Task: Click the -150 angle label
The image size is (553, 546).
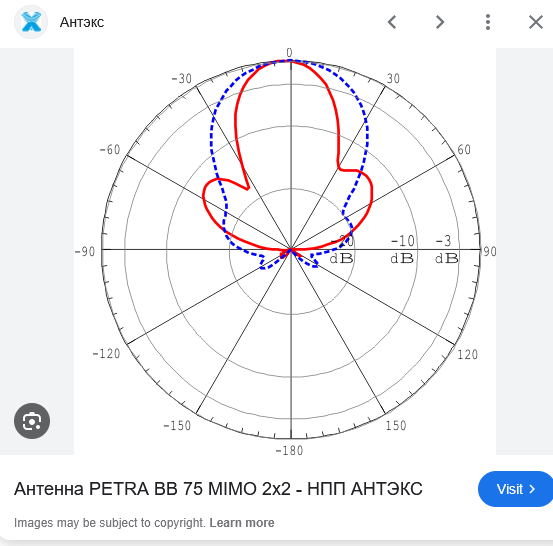Action: pos(177,425)
